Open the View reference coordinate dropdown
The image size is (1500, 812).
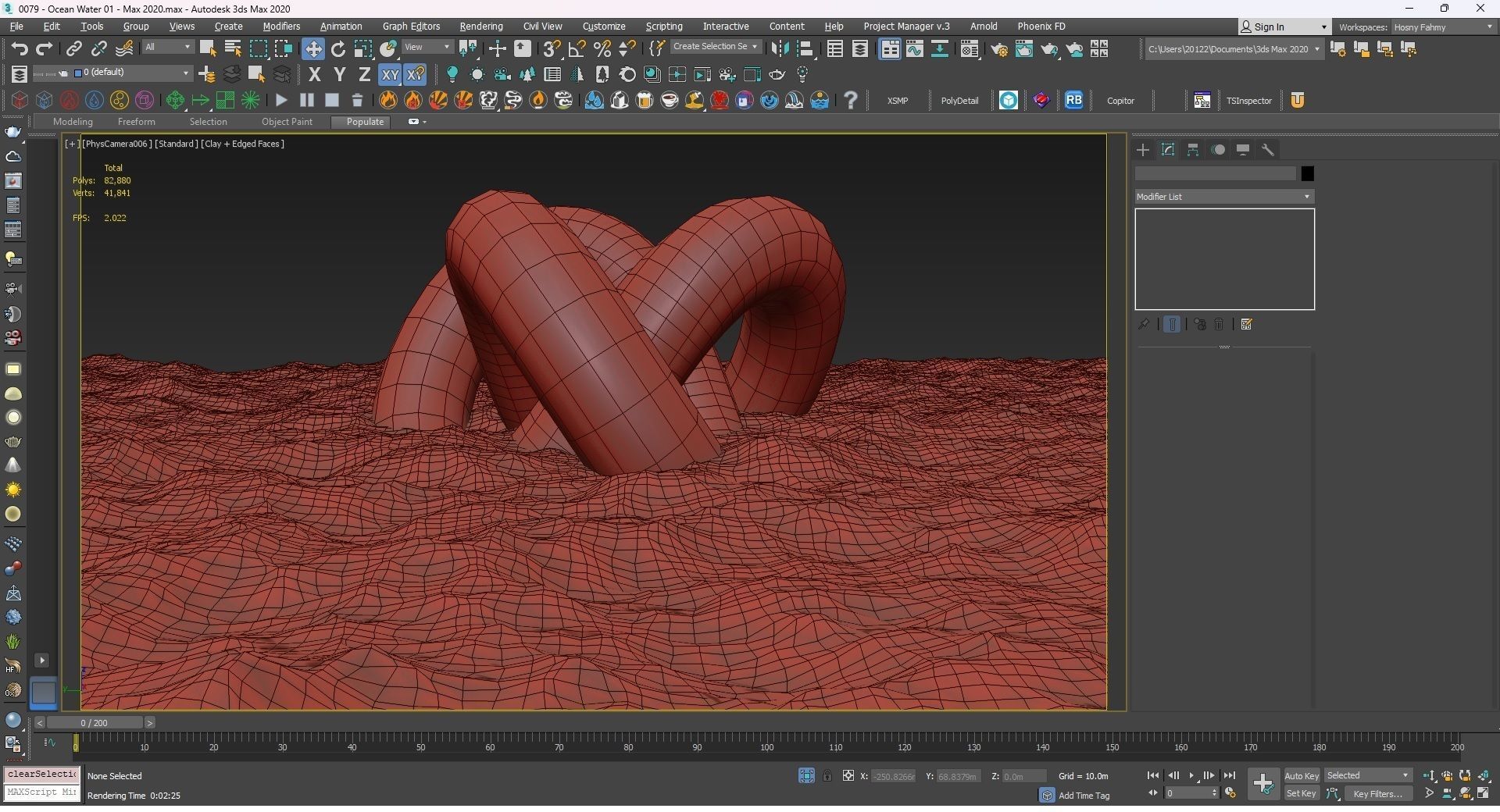tap(427, 47)
